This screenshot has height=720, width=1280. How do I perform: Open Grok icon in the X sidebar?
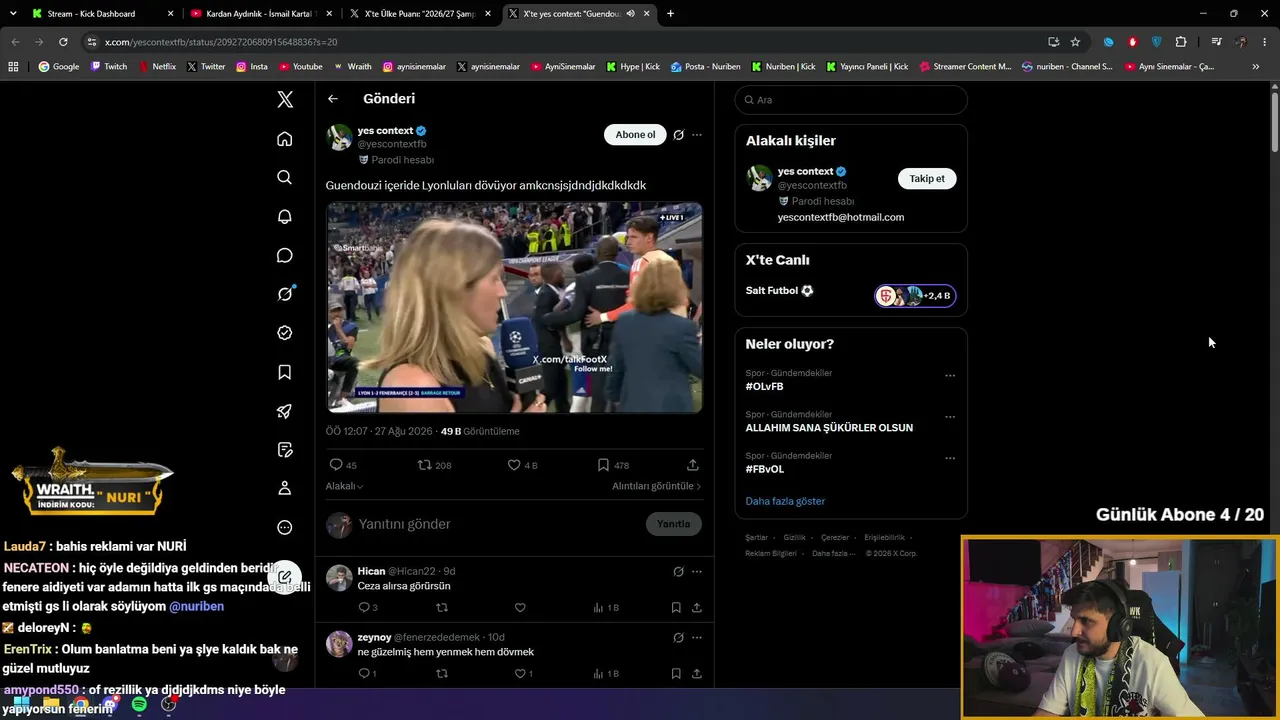pyautogui.click(x=285, y=294)
